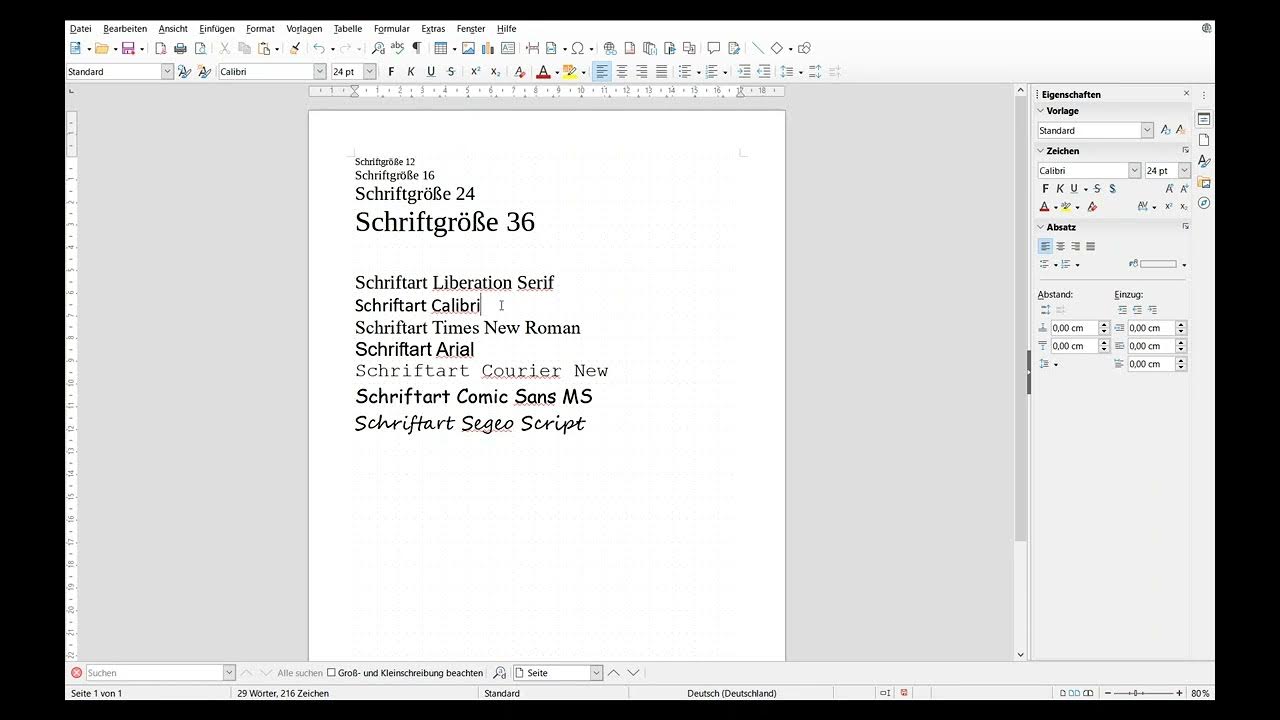Toggle formatting marks pilcrow icon
Screen dimensions: 1280x720
point(416,48)
